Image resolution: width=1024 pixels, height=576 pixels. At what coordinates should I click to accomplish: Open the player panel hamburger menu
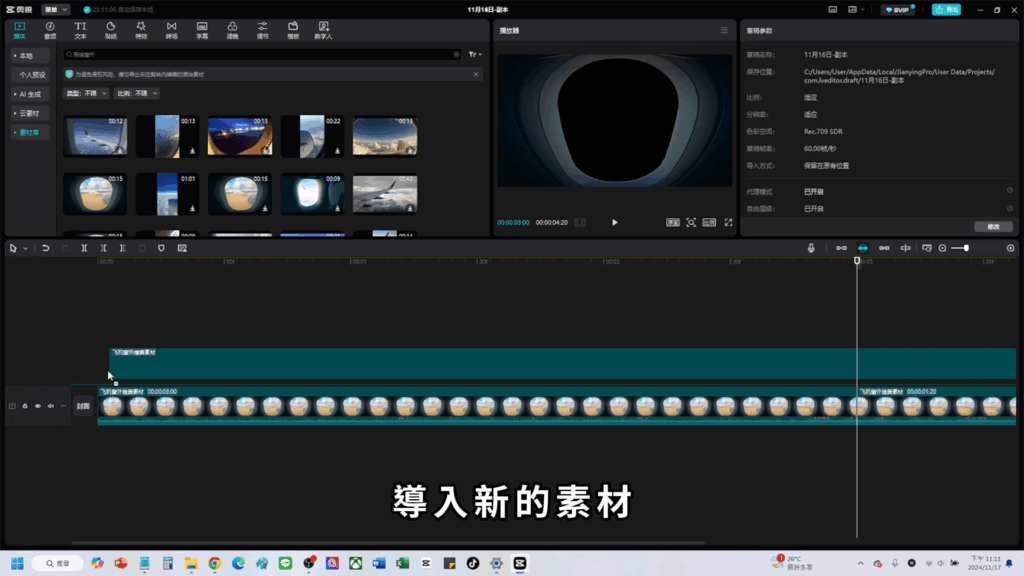[x=724, y=30]
